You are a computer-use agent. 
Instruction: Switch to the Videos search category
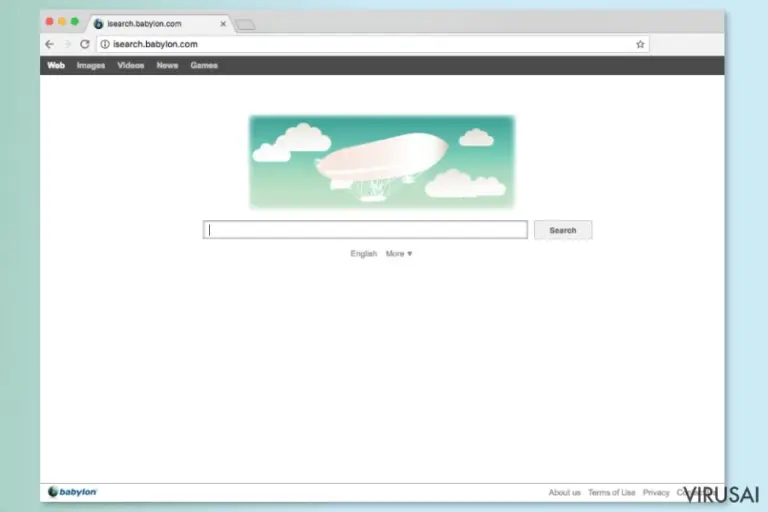coord(131,65)
